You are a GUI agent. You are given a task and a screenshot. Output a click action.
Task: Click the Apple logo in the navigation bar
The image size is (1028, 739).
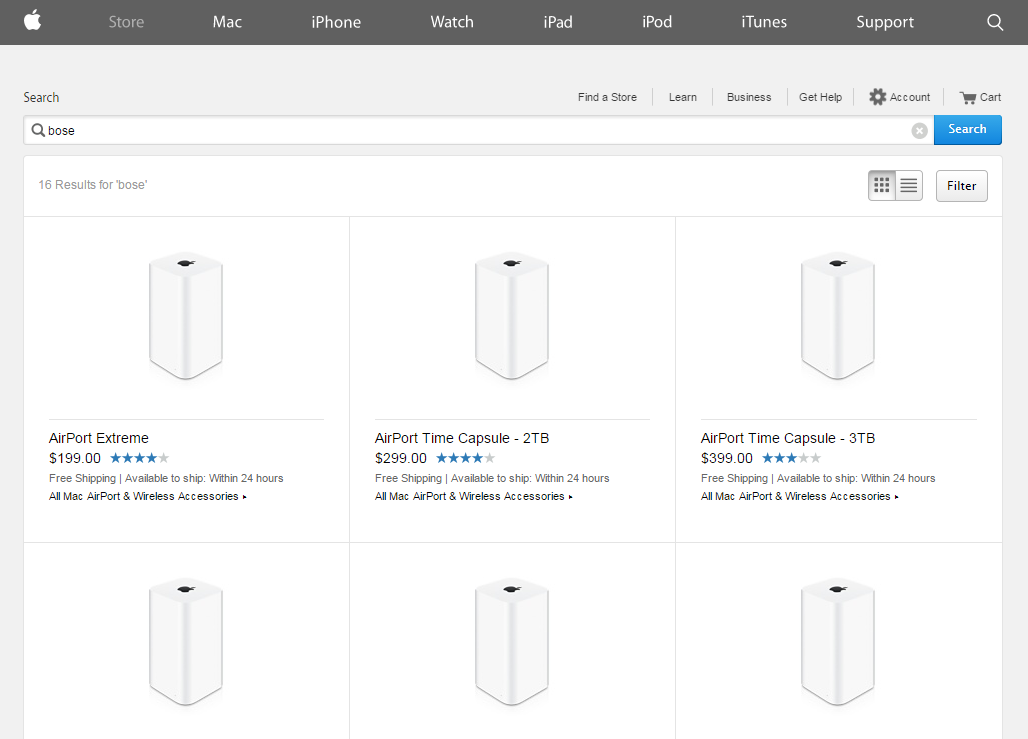click(33, 21)
